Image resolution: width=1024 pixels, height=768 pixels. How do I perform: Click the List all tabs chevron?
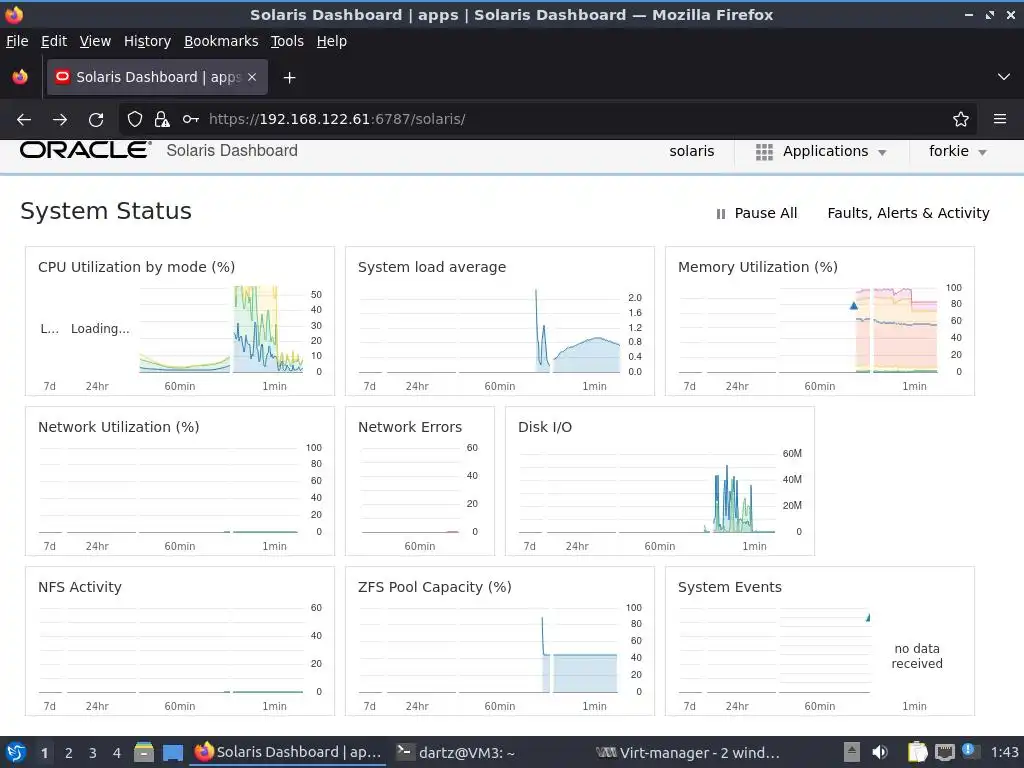click(1004, 77)
